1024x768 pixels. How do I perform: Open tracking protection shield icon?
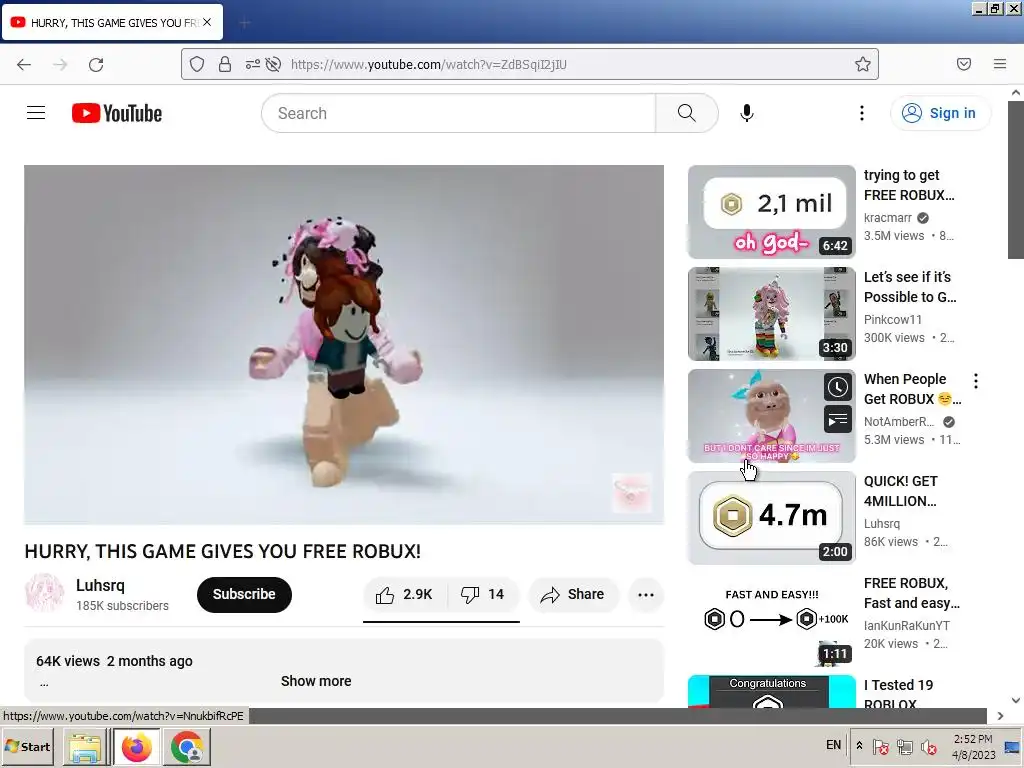pos(197,64)
